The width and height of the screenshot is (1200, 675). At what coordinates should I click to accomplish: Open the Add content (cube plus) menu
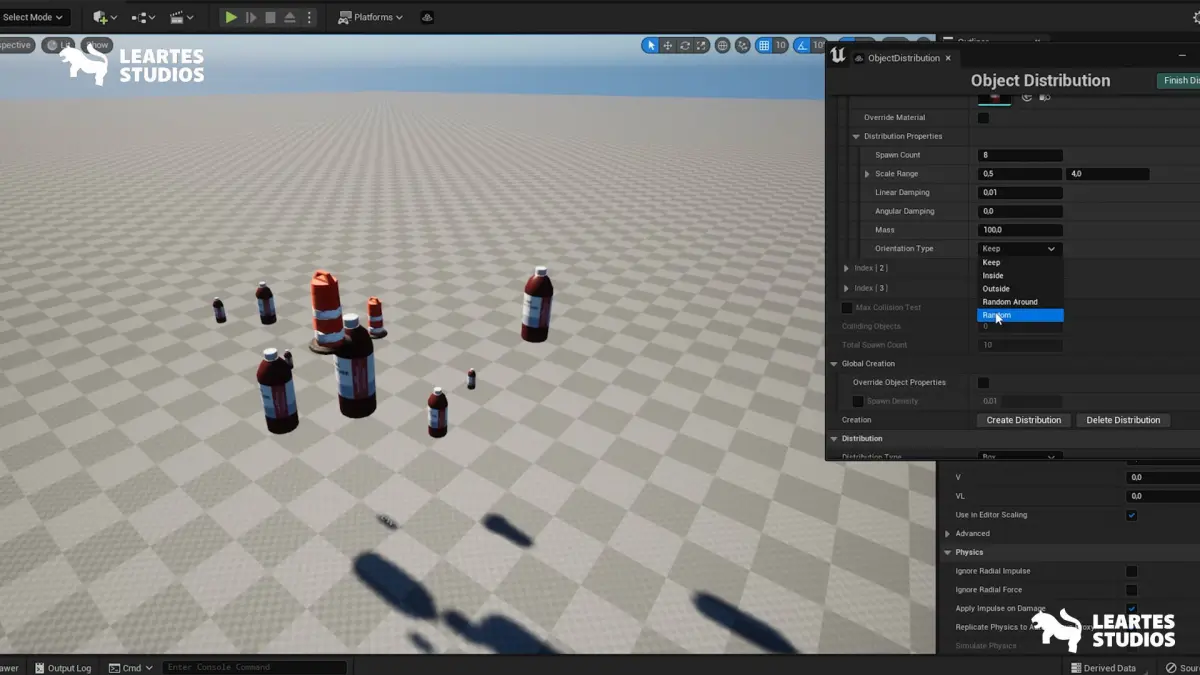104,17
